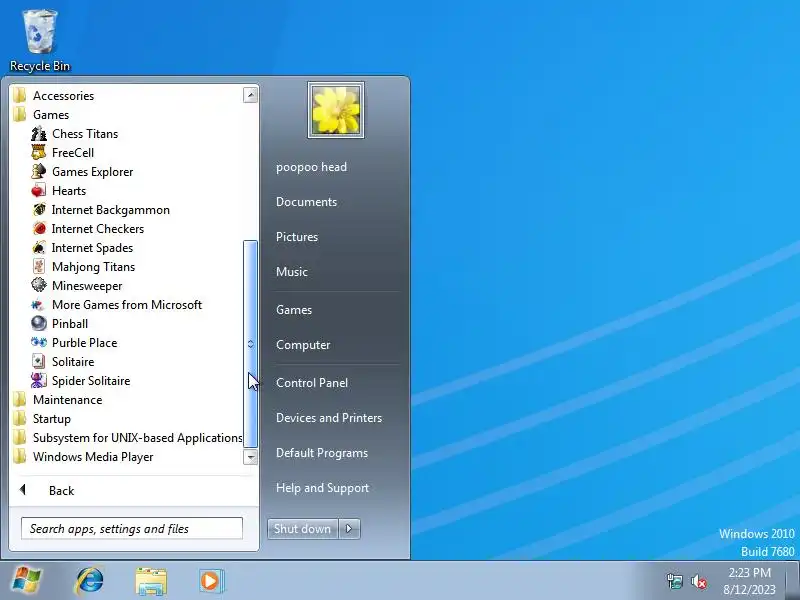Open Computer from the Start menu
This screenshot has height=600, width=800.
pyautogui.click(x=303, y=345)
